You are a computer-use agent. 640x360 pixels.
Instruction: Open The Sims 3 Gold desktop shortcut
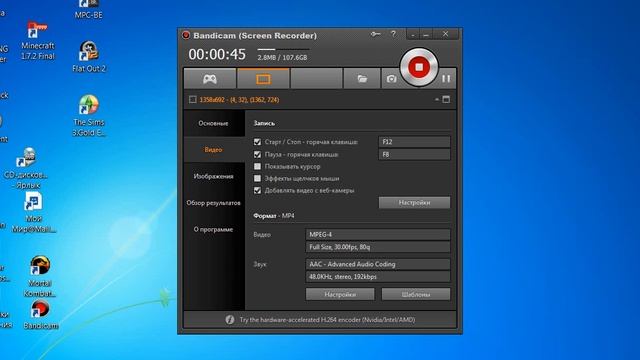click(x=89, y=116)
